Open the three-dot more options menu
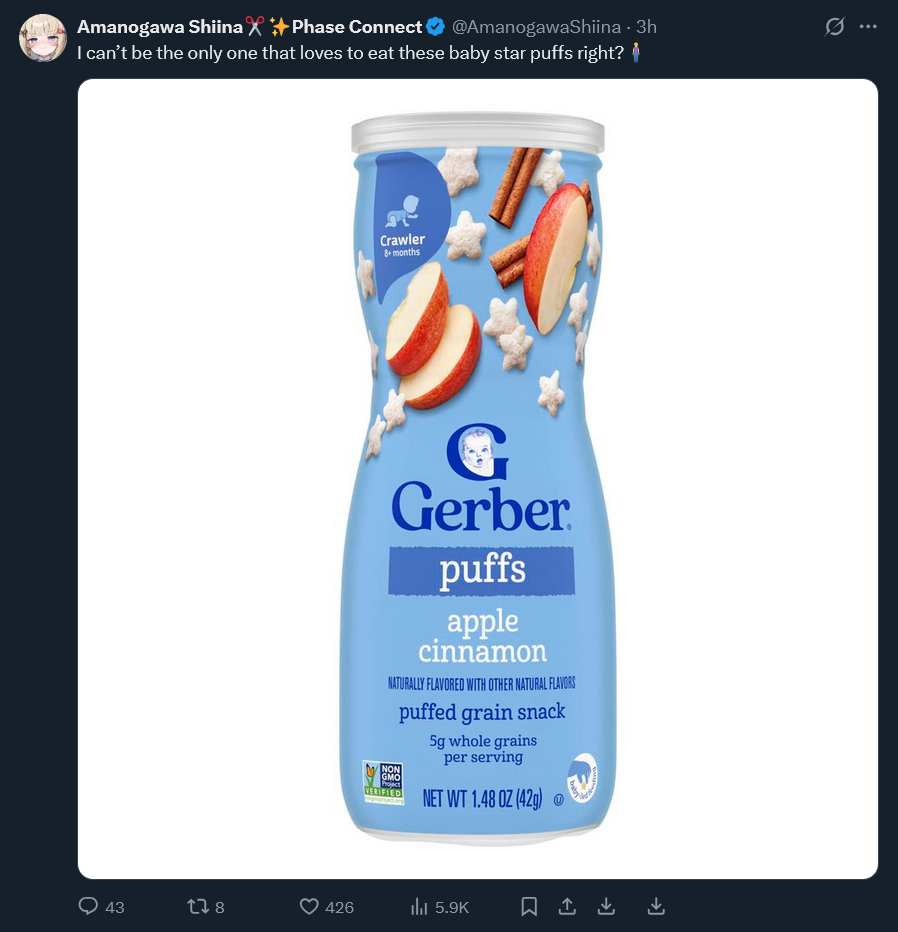This screenshot has width=898, height=932. pos(868,26)
